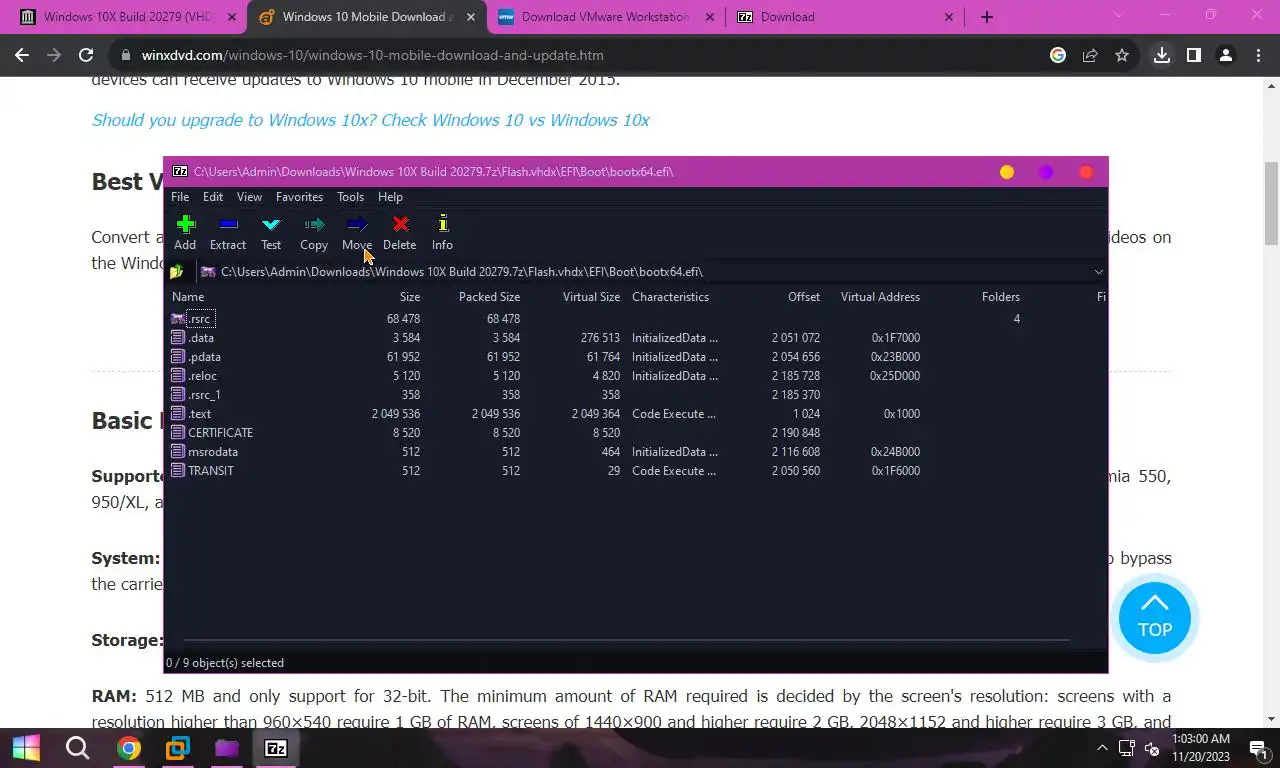Viewport: 1280px width, 768px height.
Task: Sort by Offset column header
Action: [x=804, y=297]
